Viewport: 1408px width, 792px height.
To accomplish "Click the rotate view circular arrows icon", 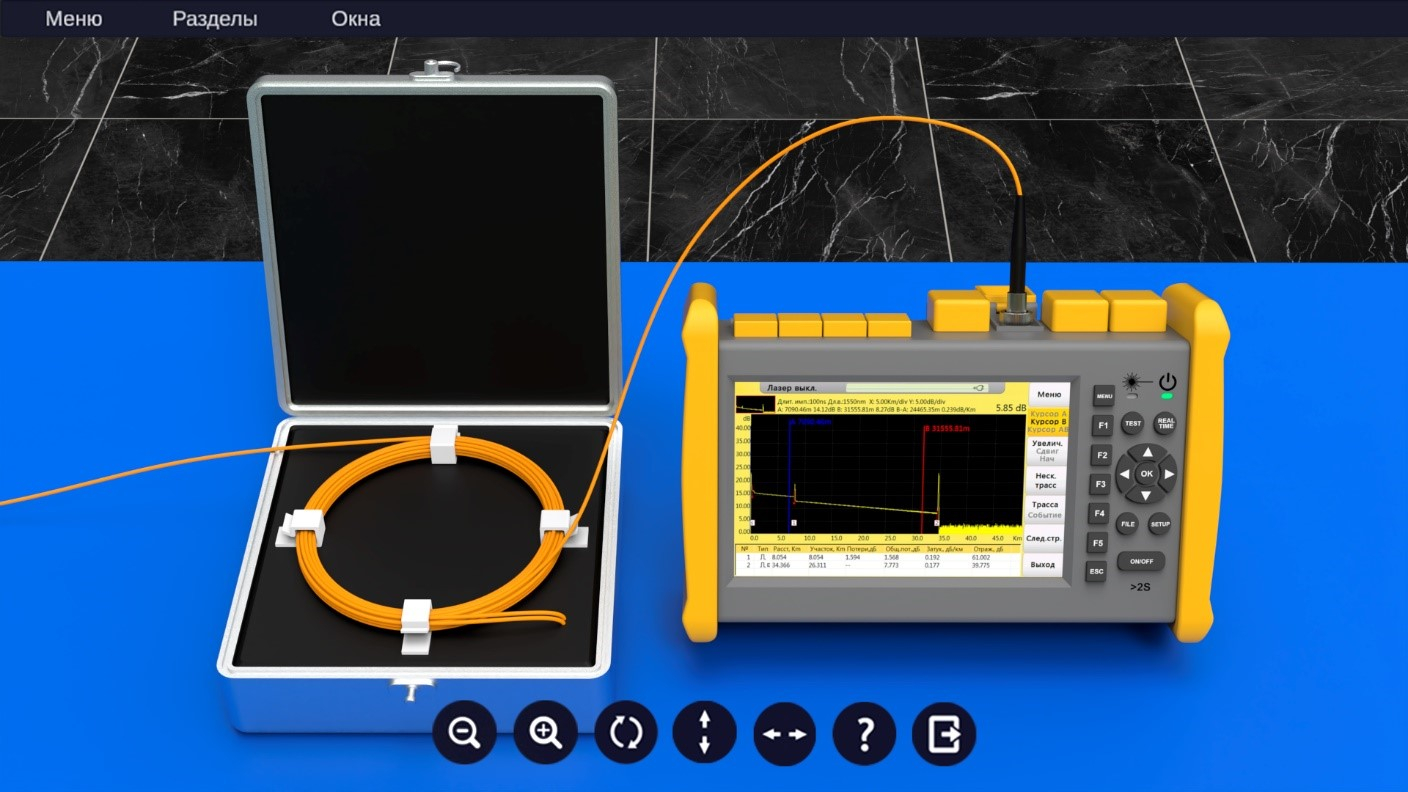I will [625, 733].
